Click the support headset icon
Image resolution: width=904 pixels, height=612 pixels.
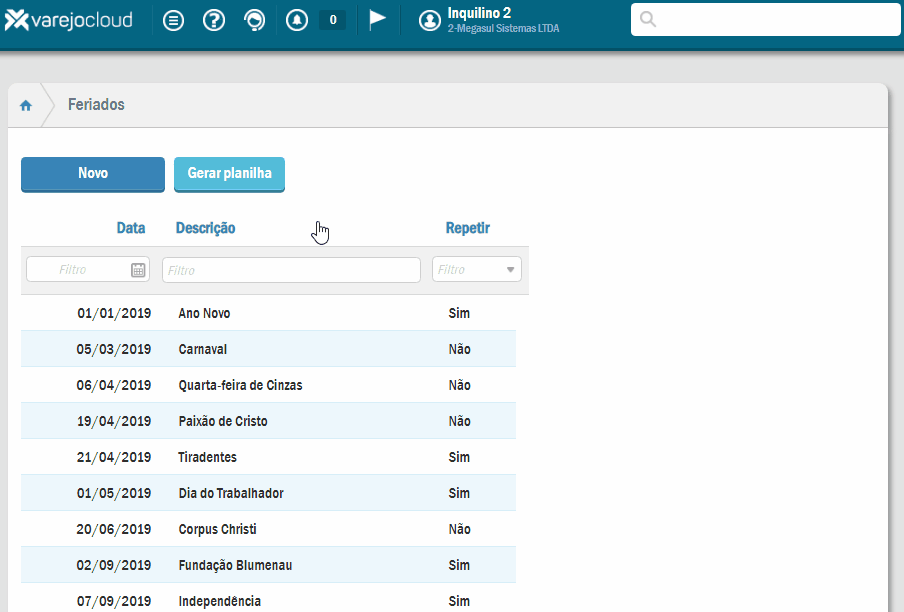point(255,20)
